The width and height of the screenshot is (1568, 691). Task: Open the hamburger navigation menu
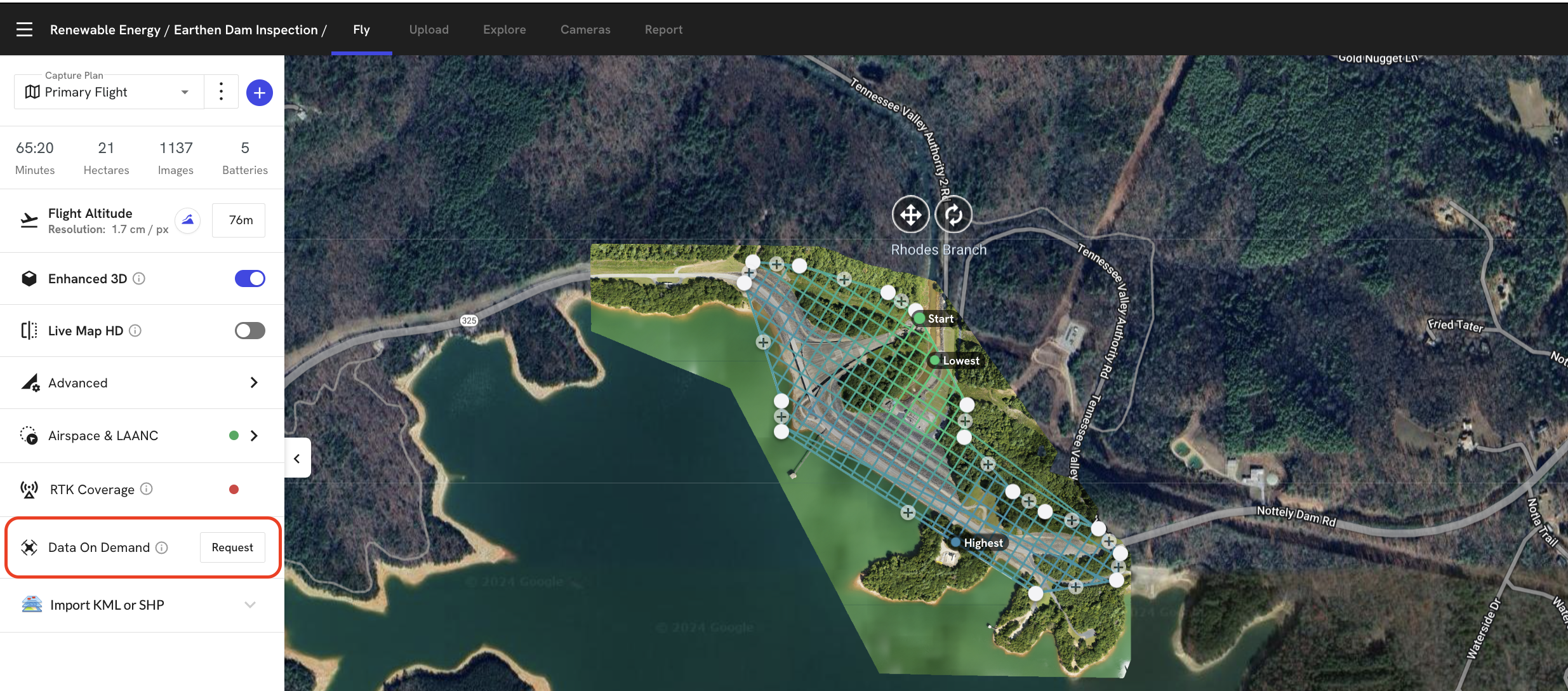pyautogui.click(x=24, y=30)
